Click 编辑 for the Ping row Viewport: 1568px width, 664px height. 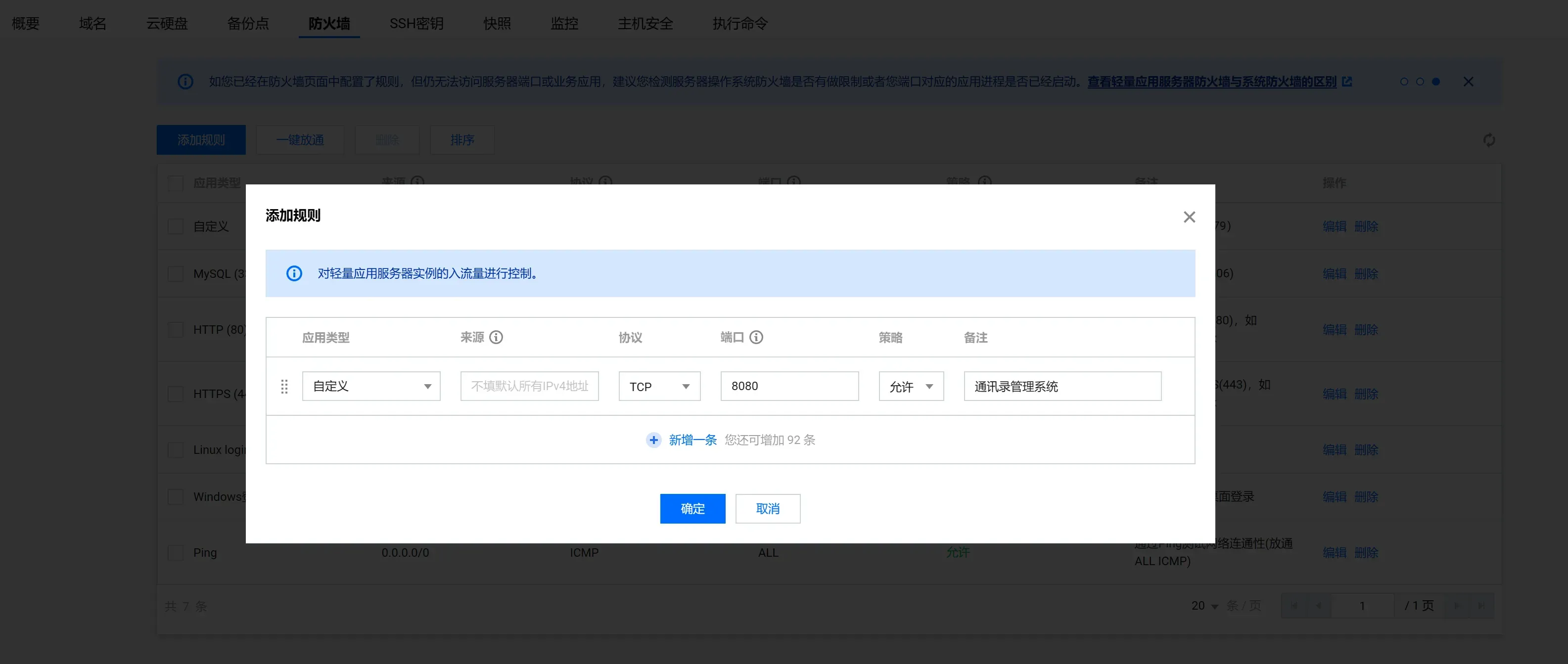[1334, 553]
